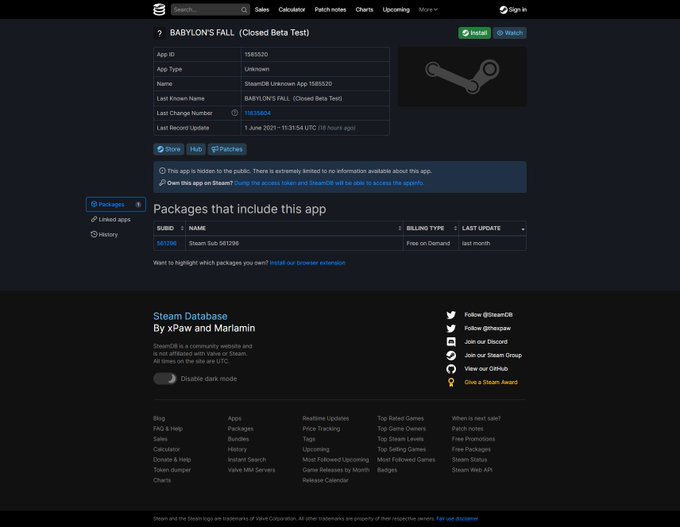The image size is (680, 527).
Task: Click the Store button
Action: tap(169, 149)
